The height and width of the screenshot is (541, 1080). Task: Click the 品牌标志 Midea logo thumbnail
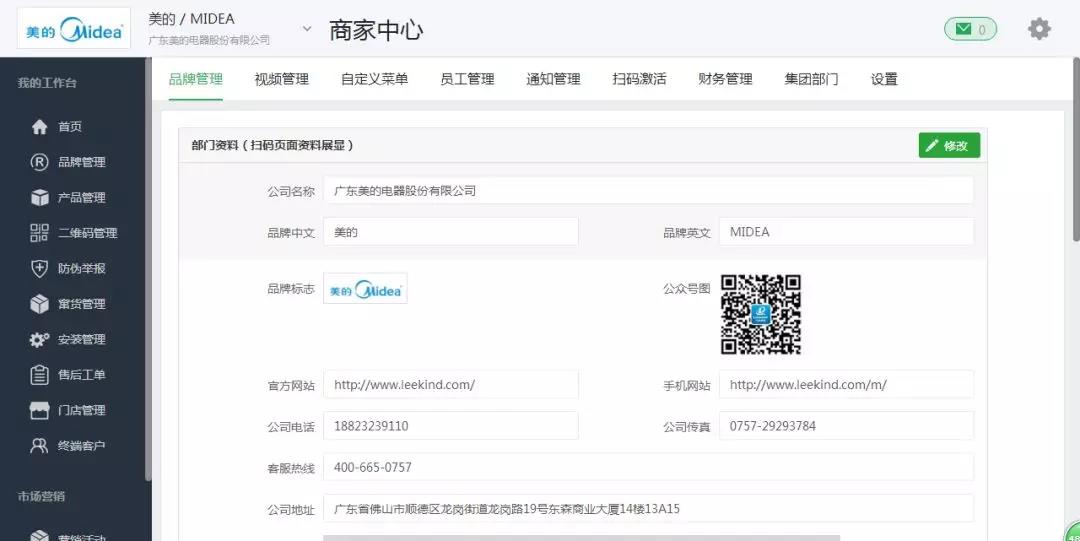(365, 288)
